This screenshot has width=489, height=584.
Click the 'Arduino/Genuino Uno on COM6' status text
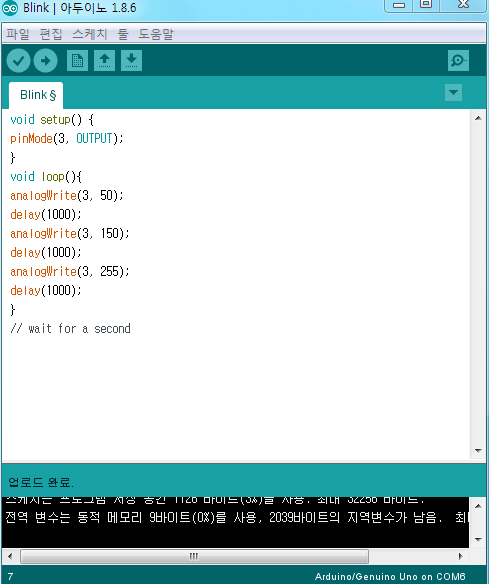pyautogui.click(x=390, y=577)
